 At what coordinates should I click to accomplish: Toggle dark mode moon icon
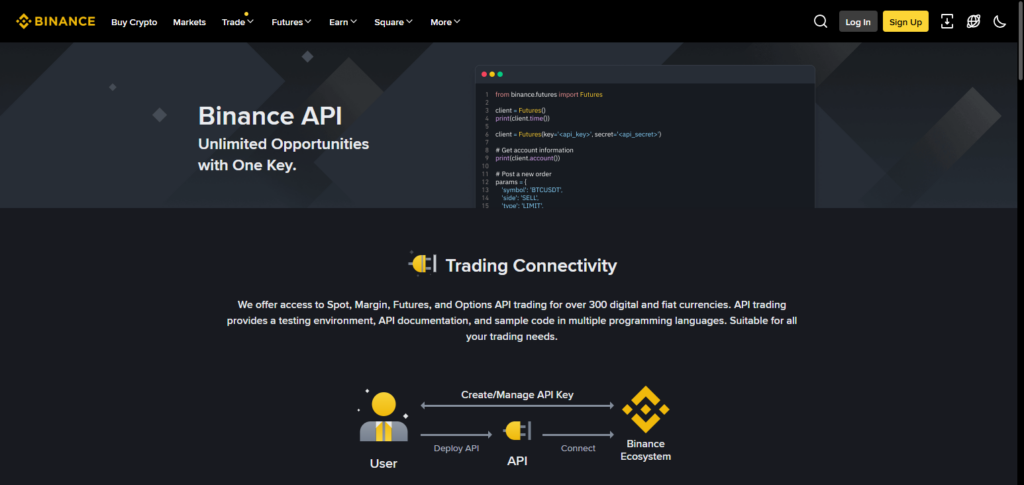pos(1000,22)
